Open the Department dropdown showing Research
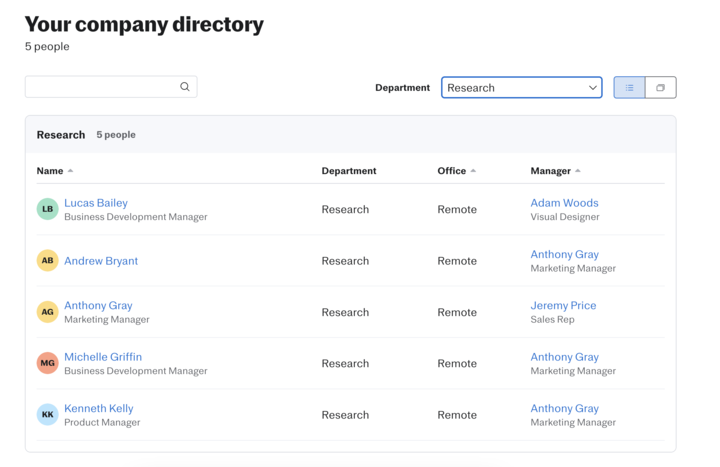Image resolution: width=720 pixels, height=467 pixels. pyautogui.click(x=522, y=87)
